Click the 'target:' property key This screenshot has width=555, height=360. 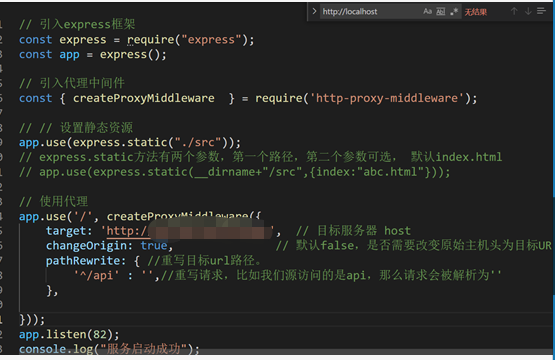(69, 231)
